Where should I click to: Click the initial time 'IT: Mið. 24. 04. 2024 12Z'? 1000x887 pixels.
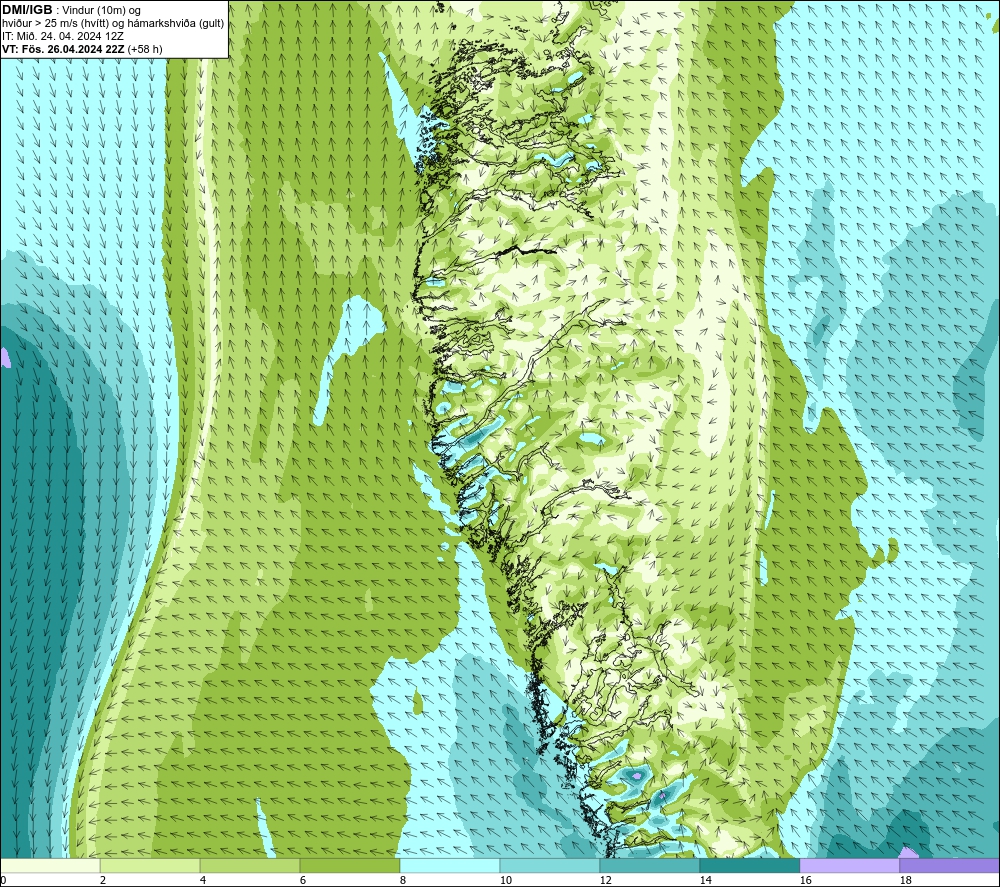coord(62,36)
